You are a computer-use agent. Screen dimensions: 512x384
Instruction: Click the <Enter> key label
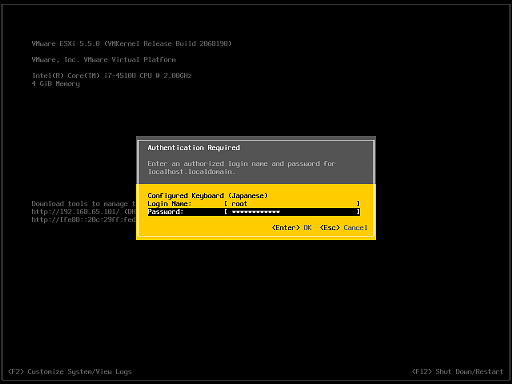(286, 228)
